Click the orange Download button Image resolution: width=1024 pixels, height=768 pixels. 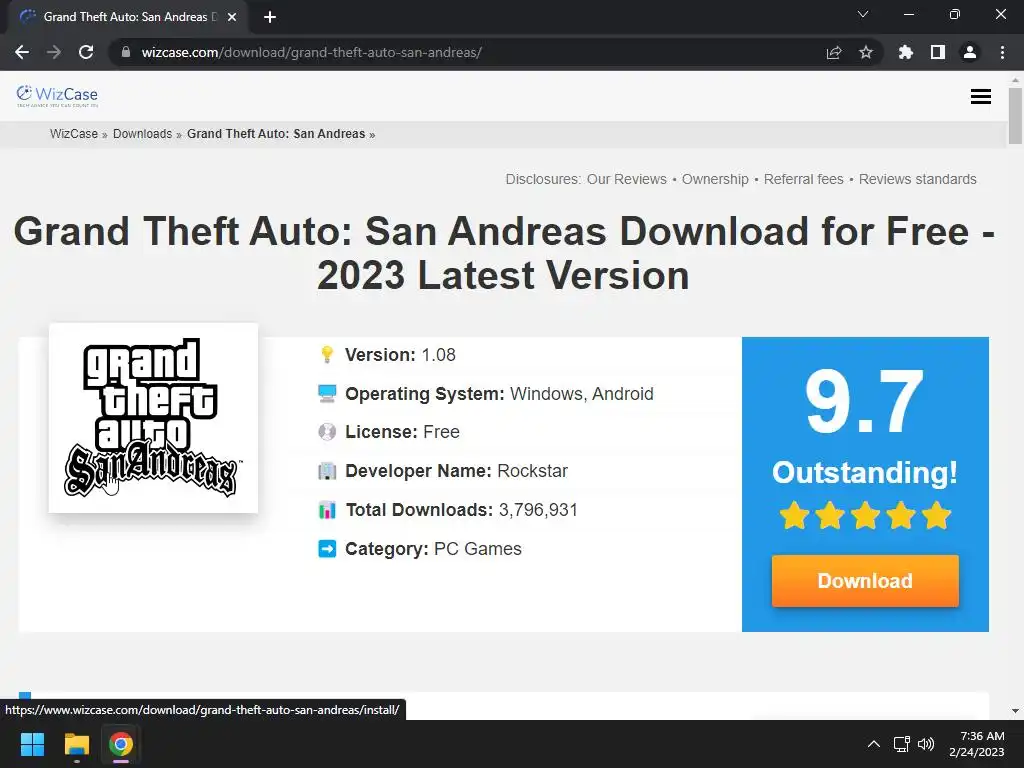(x=865, y=581)
